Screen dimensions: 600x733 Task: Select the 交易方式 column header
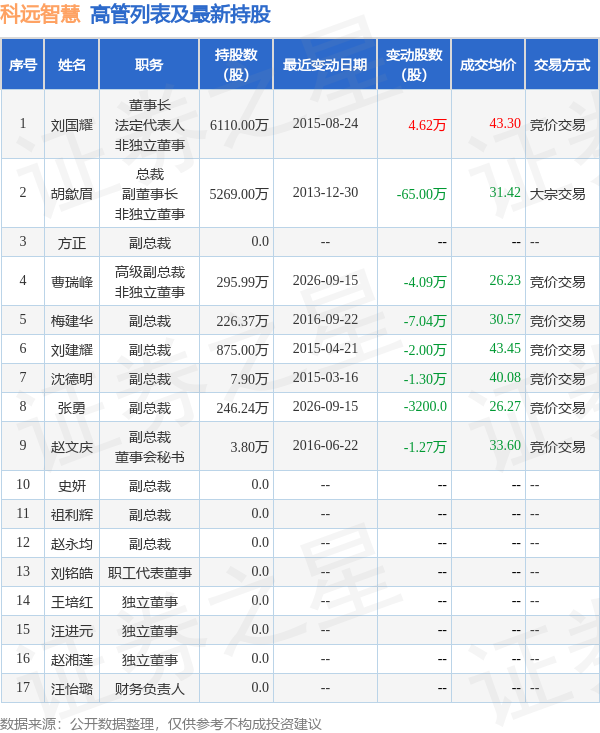pos(562,65)
